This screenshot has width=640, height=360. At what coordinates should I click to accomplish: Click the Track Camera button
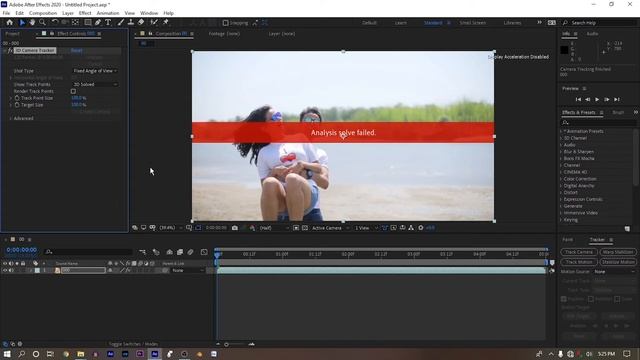(579, 252)
